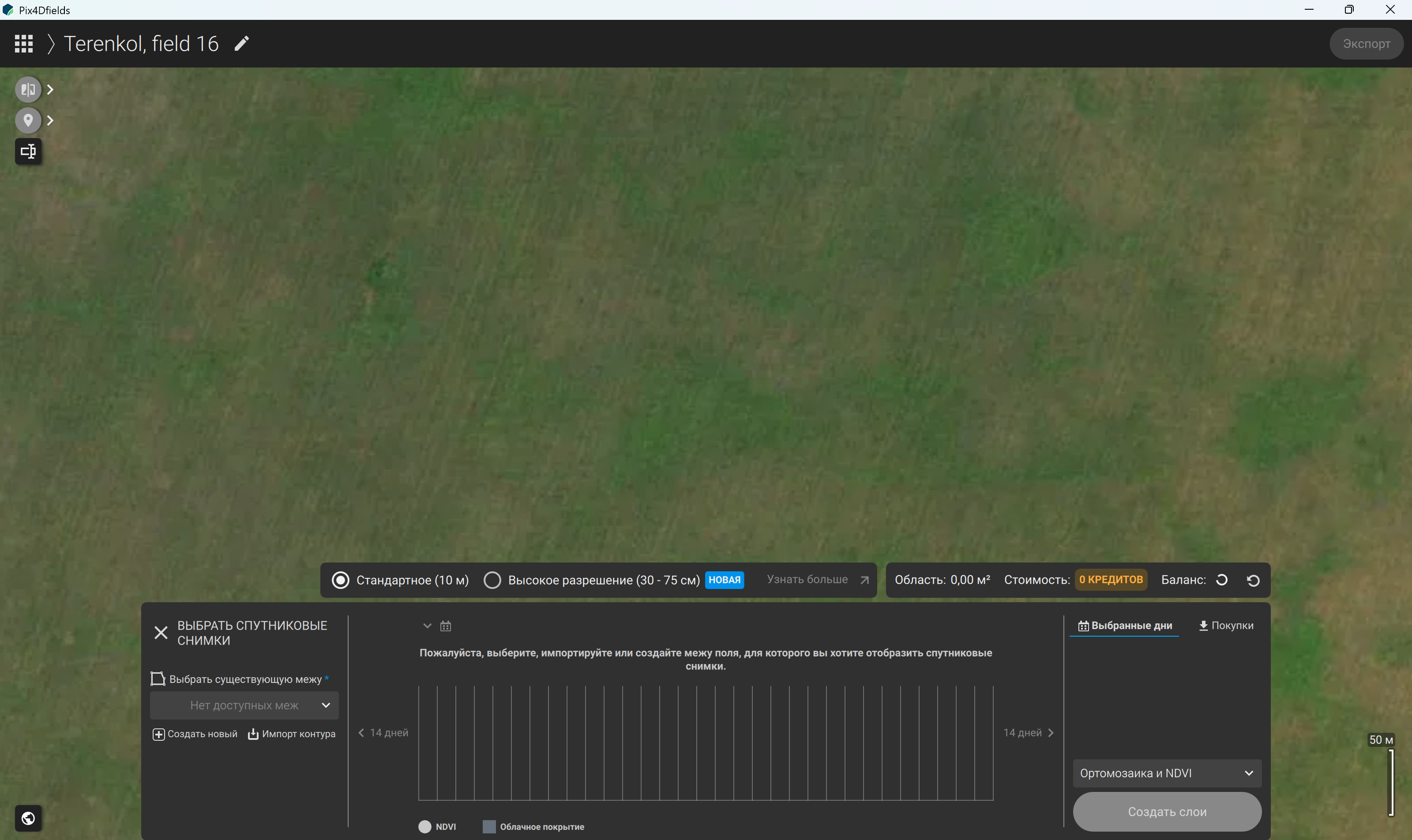This screenshot has width=1412, height=840.
Task: Click the 'НОВАЯ' badge
Action: pos(724,580)
